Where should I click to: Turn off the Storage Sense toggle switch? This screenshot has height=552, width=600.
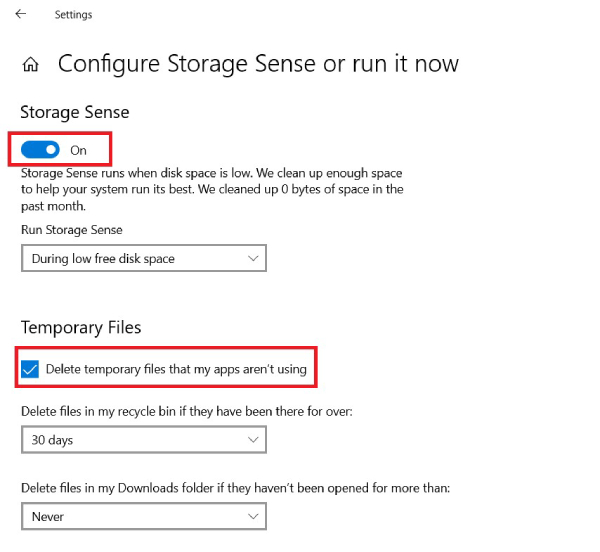tap(41, 150)
